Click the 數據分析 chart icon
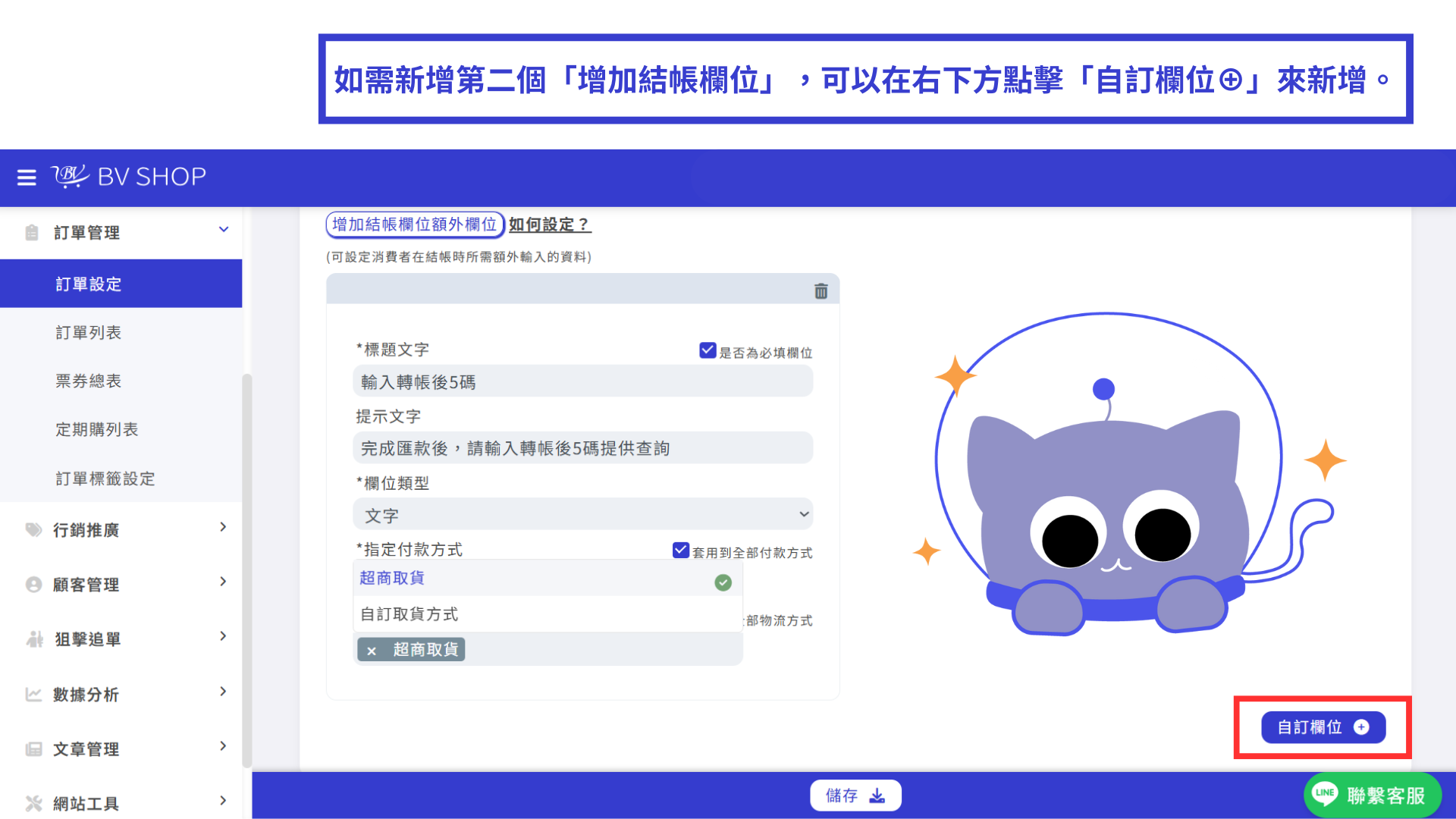This screenshot has width=1456, height=819. (x=33, y=694)
